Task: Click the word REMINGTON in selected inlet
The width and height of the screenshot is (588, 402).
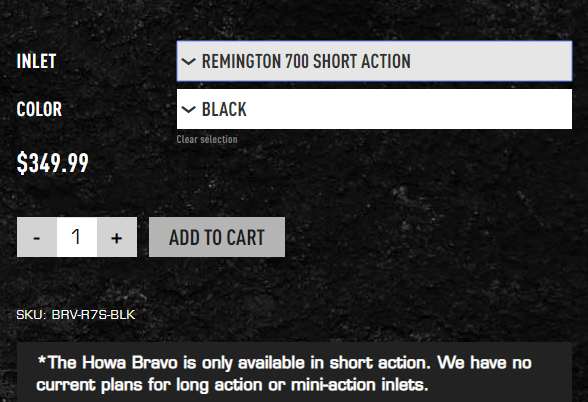Action: 241,61
